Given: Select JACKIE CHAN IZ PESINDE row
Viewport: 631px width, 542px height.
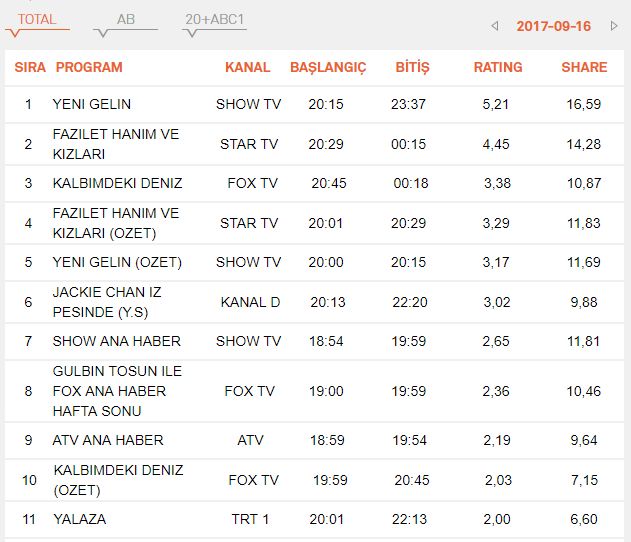Looking at the screenshot, I should coord(107,302).
